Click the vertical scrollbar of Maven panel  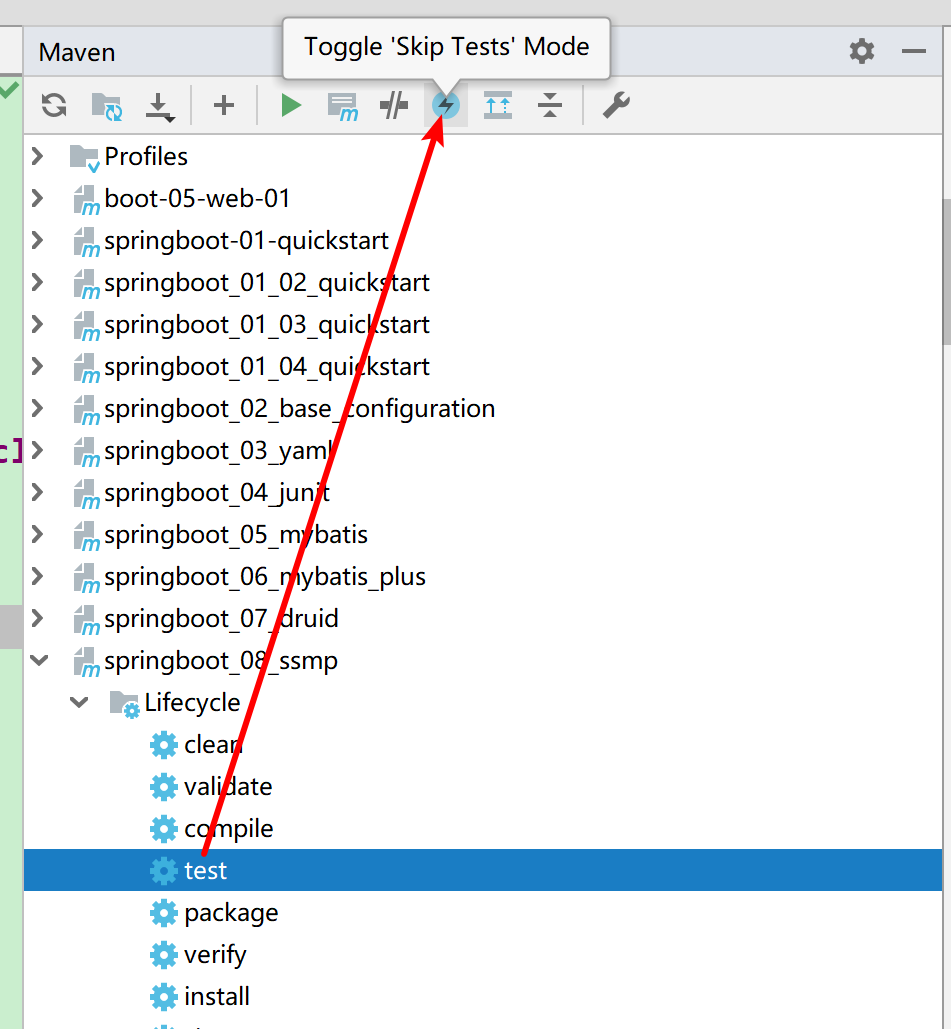tap(945, 270)
